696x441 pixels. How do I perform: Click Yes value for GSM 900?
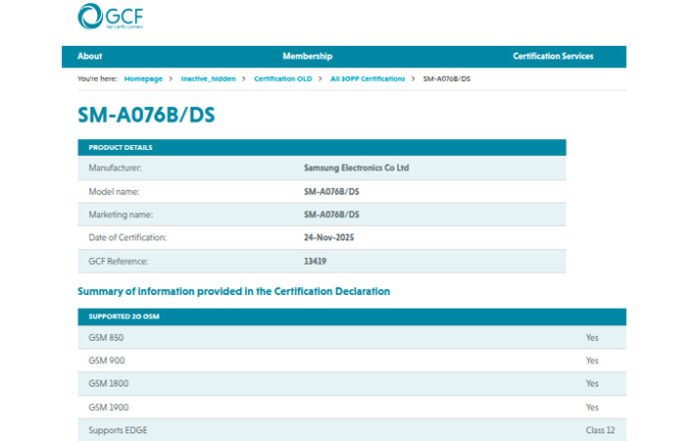click(592, 361)
